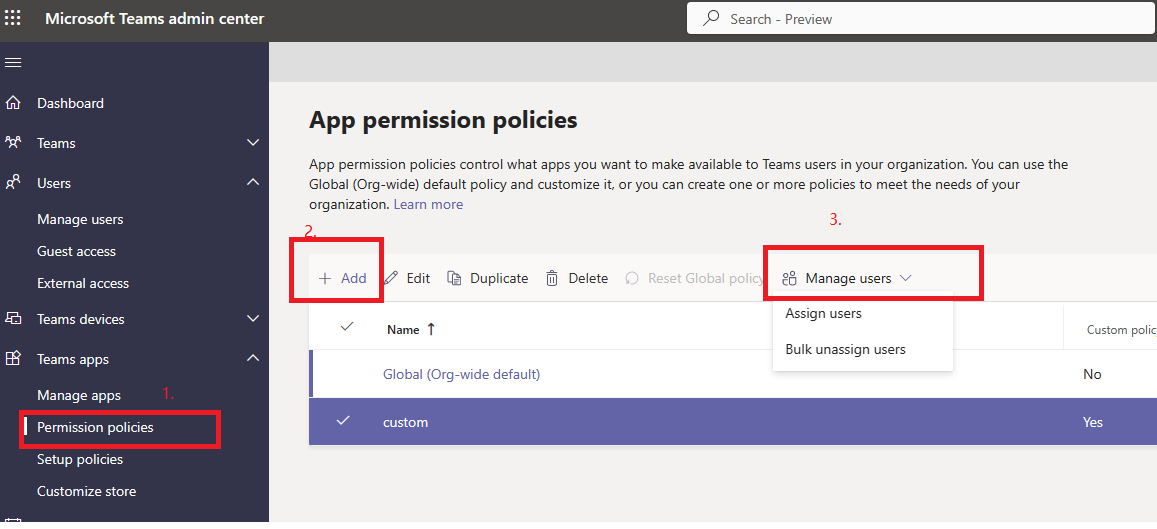
Task: Collapse the Teams apps chevron
Action: [x=253, y=358]
